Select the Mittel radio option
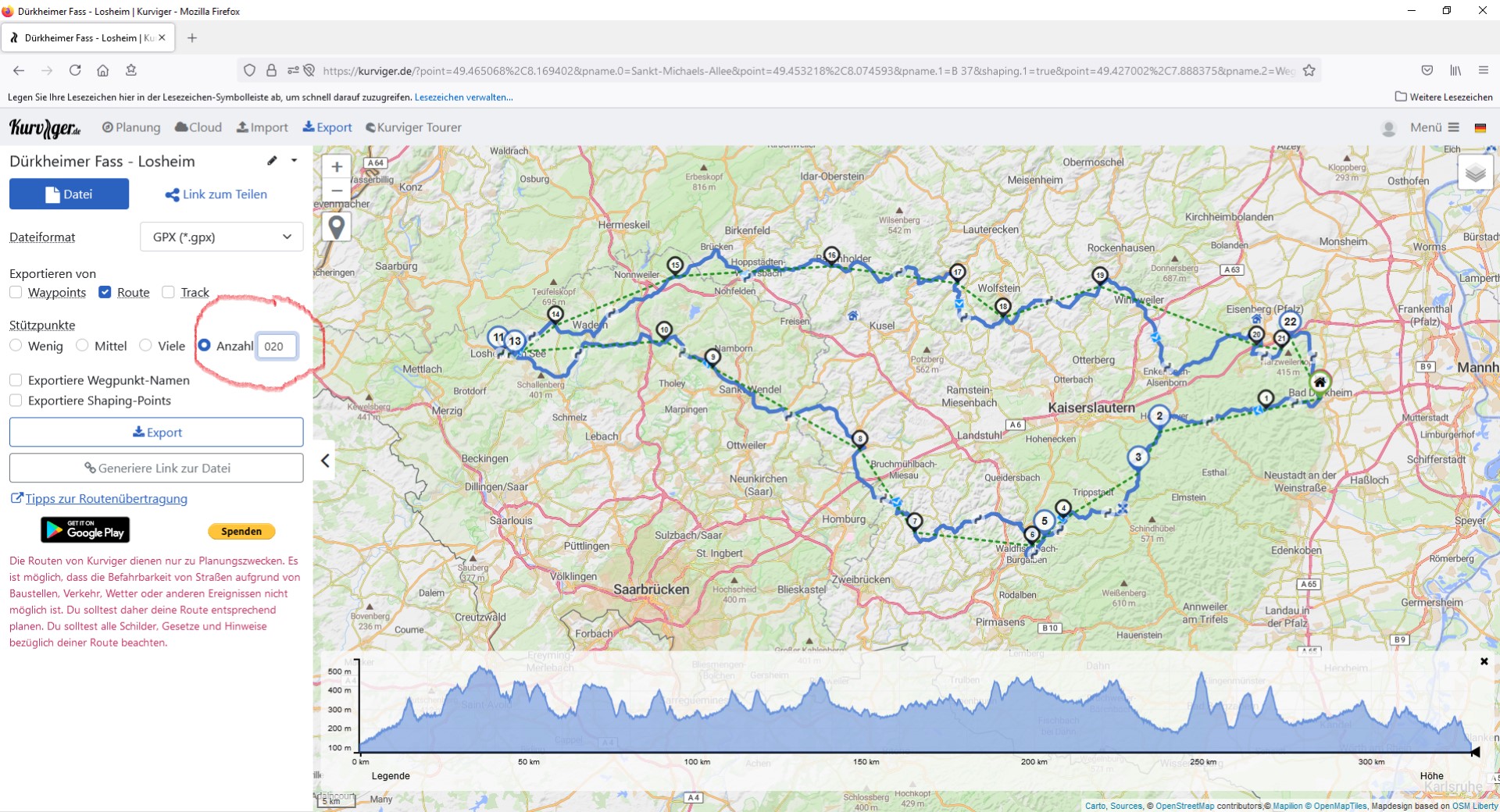This screenshot has height=812, width=1500. tap(83, 345)
